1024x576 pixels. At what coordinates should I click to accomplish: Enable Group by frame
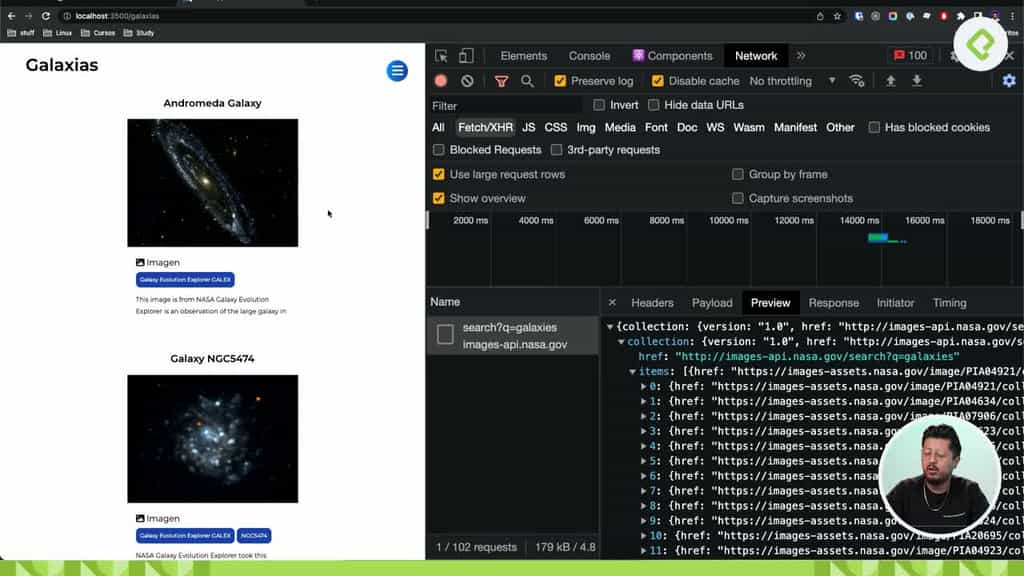[737, 174]
